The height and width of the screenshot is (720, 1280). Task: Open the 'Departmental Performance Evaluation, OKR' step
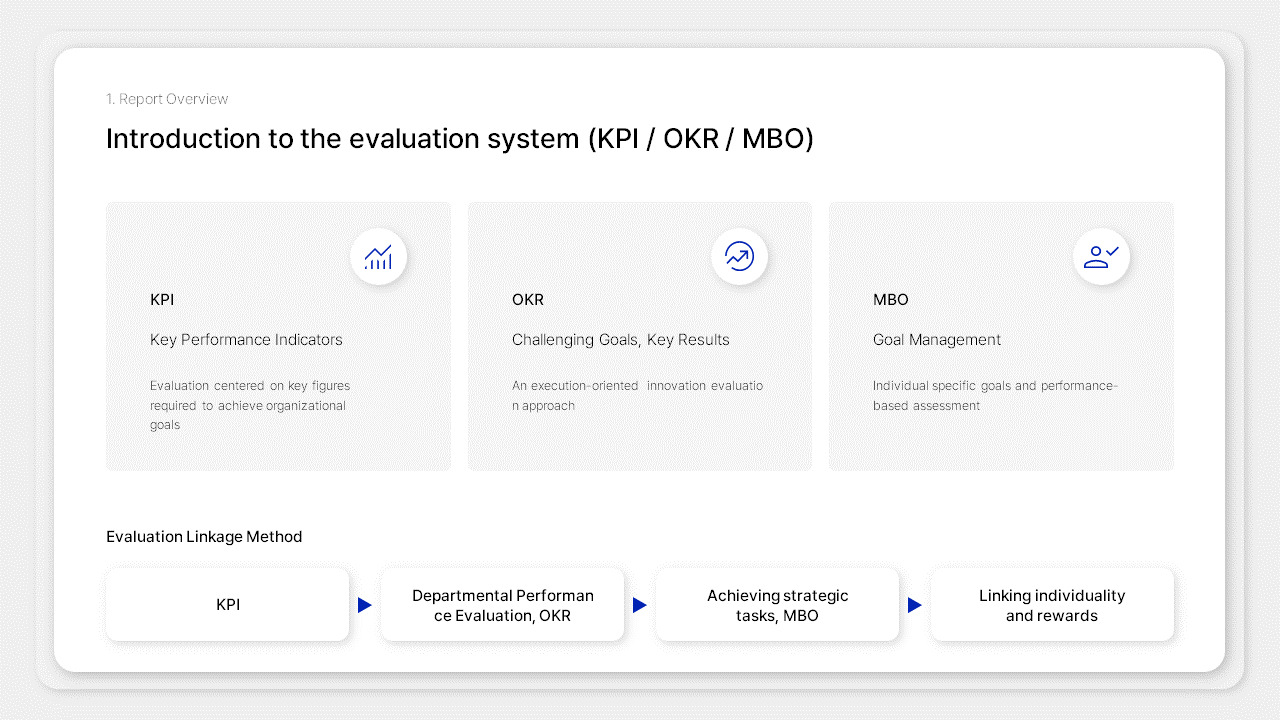(x=502, y=604)
